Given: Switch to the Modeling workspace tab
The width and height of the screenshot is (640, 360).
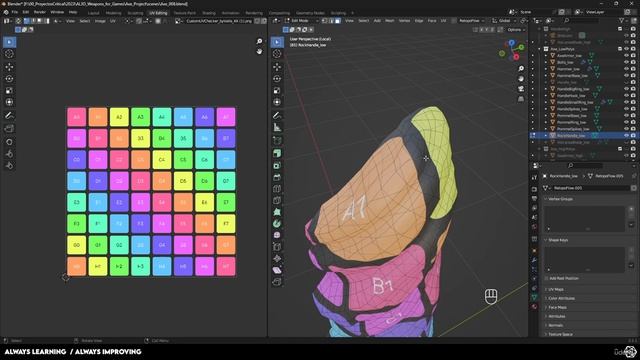Looking at the screenshot, I should pos(113,13).
